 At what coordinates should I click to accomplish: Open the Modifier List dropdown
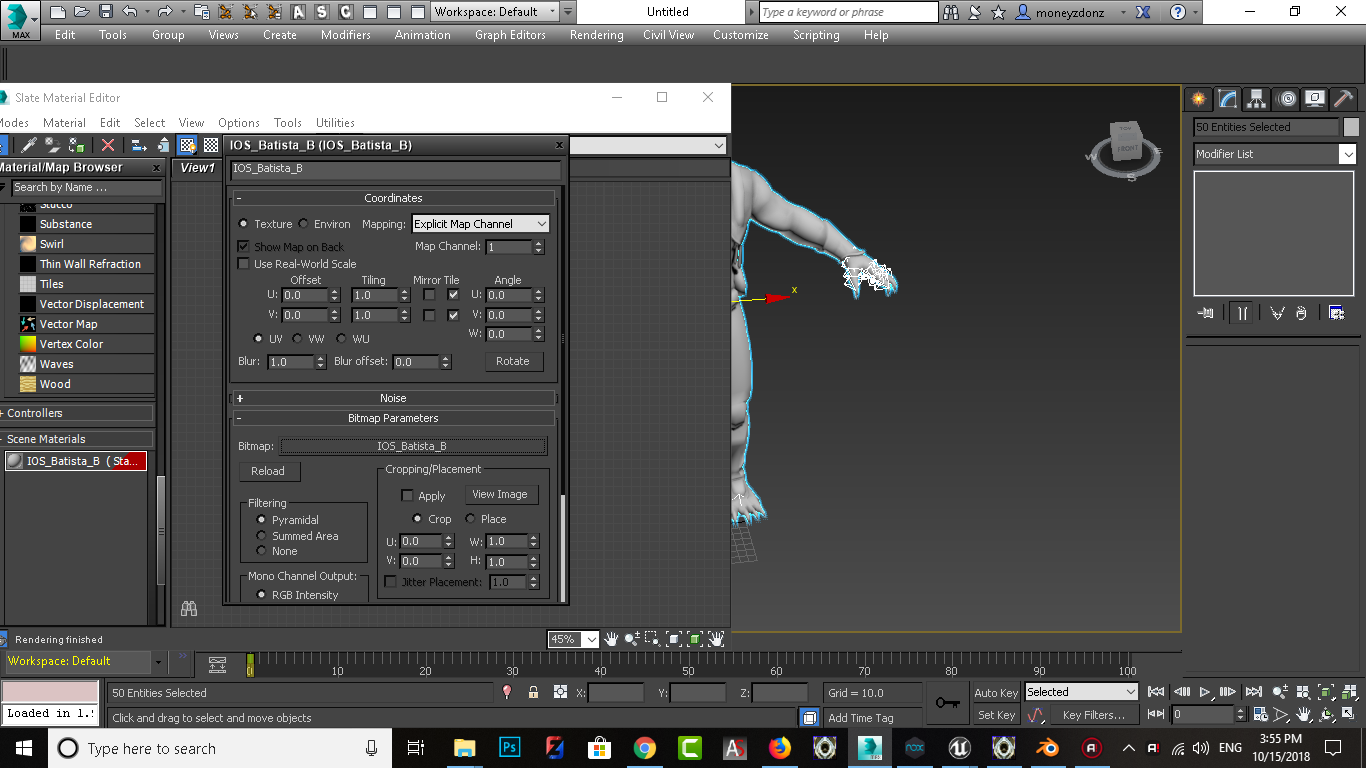[x=1275, y=154]
